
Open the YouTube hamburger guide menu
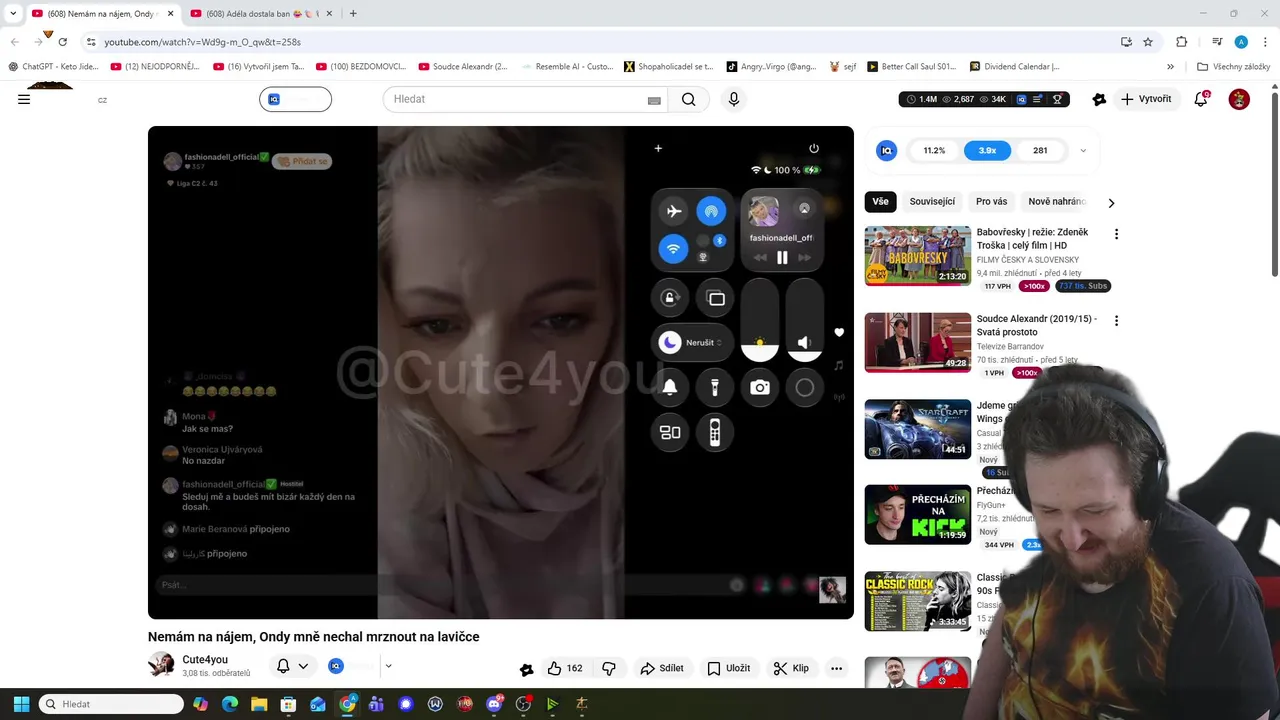[24, 99]
